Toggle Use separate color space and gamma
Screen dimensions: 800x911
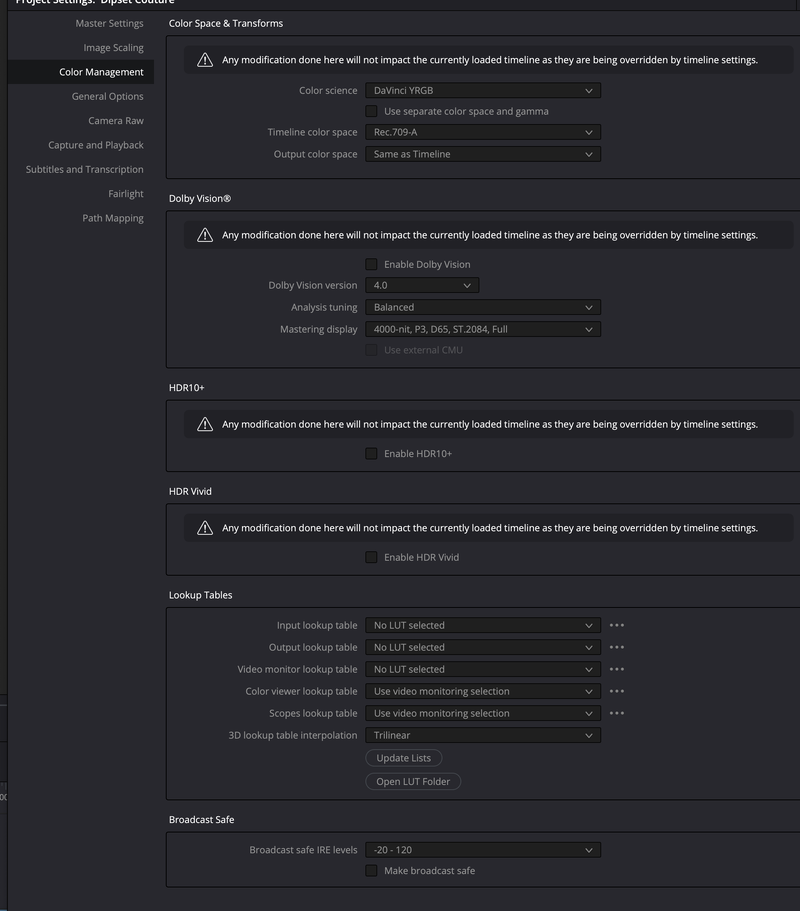371,111
